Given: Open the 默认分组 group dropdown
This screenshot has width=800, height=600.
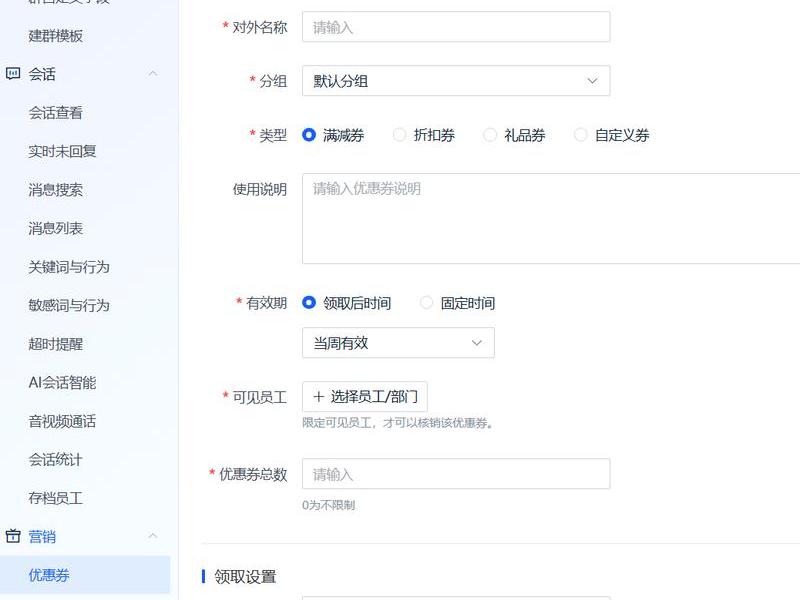Looking at the screenshot, I should pyautogui.click(x=456, y=81).
